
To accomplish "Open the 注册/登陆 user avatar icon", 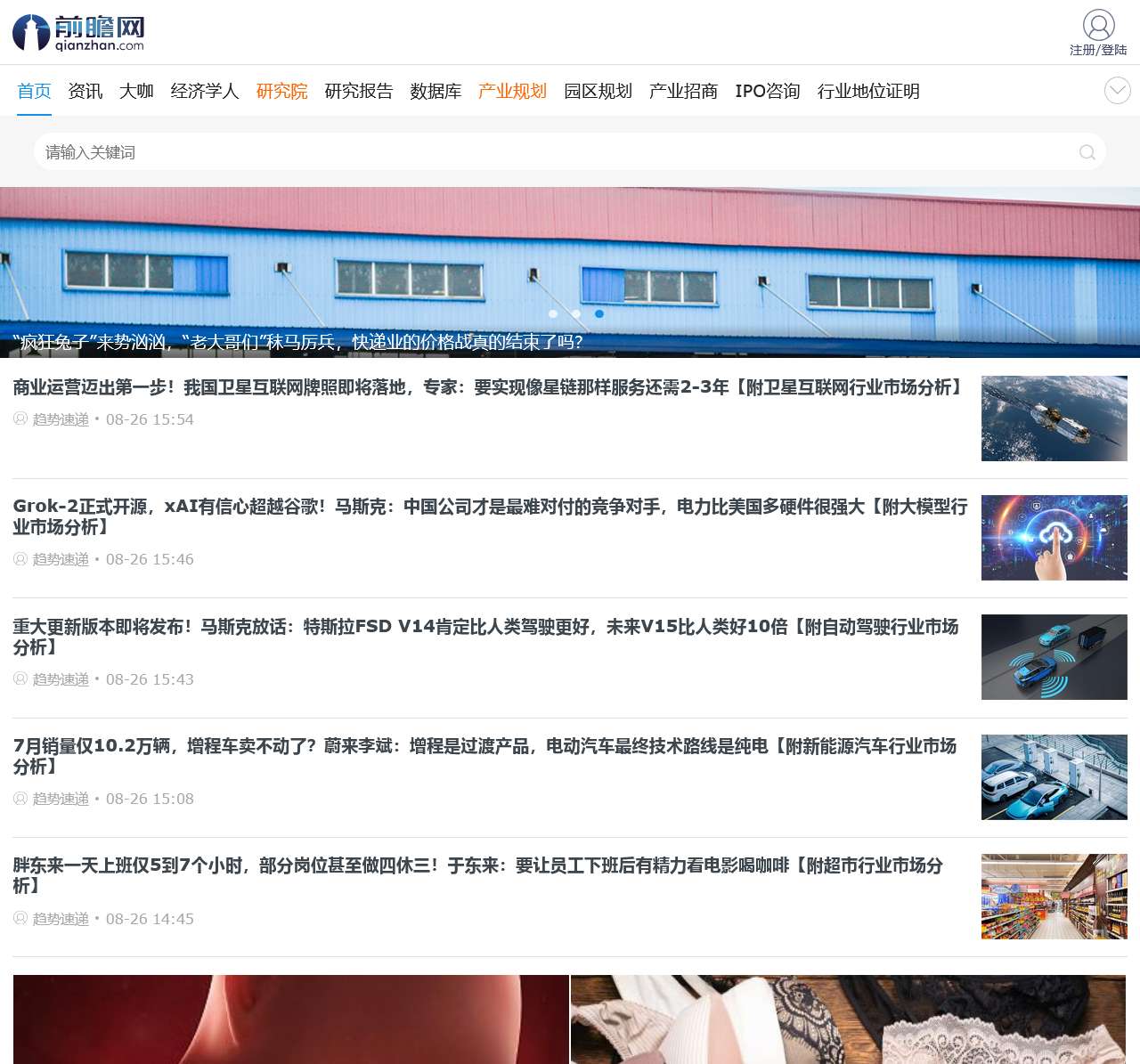I will [x=1098, y=25].
